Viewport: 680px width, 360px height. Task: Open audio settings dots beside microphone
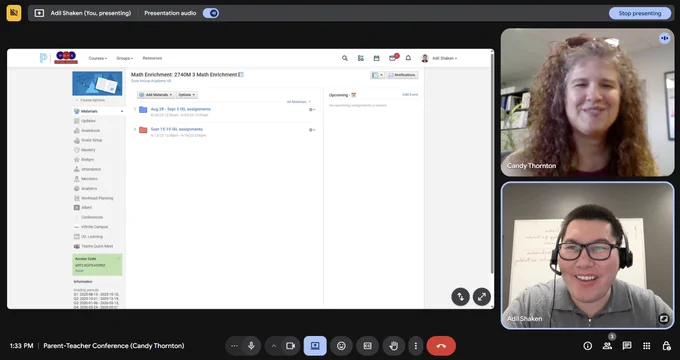(235, 346)
